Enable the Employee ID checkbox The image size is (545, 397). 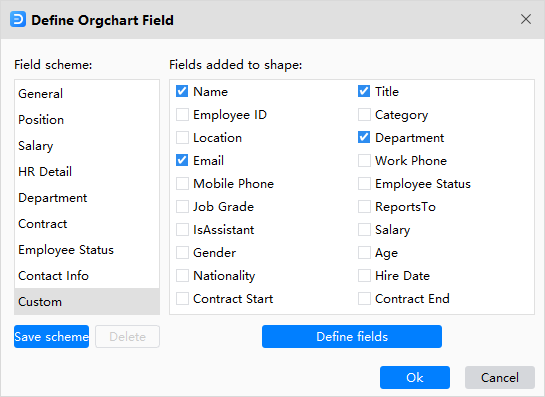click(x=182, y=114)
